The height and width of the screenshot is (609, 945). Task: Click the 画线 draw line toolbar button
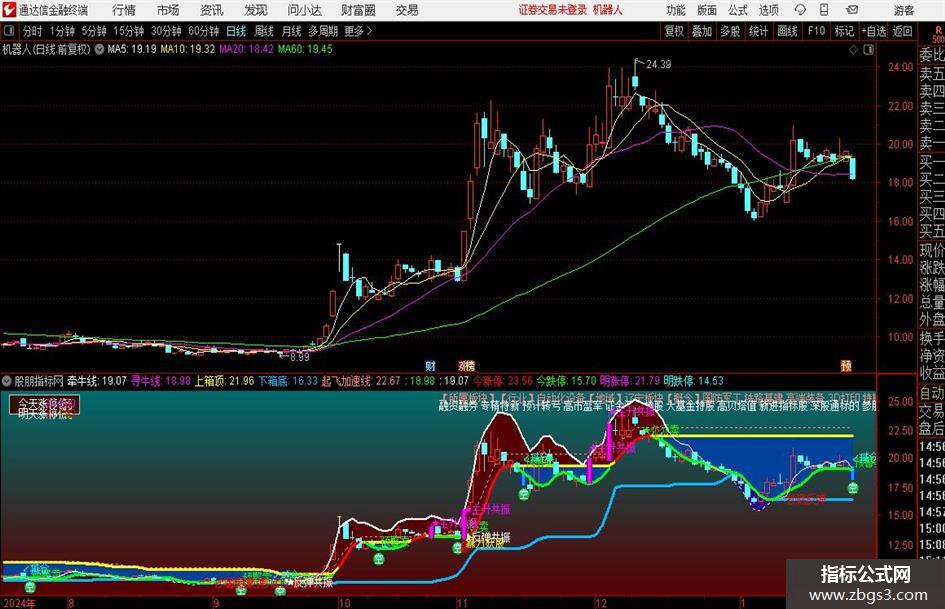pyautogui.click(x=787, y=31)
